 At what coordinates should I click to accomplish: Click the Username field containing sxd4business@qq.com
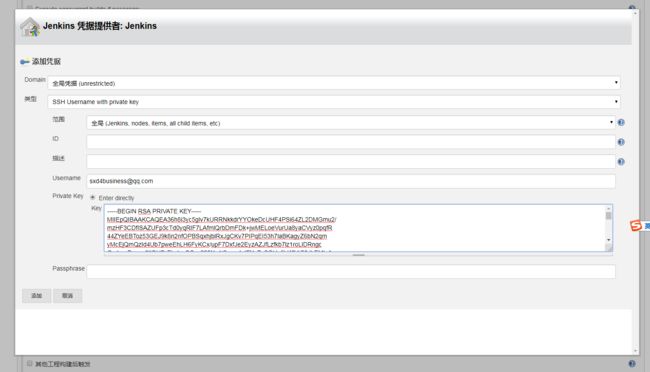(351, 181)
